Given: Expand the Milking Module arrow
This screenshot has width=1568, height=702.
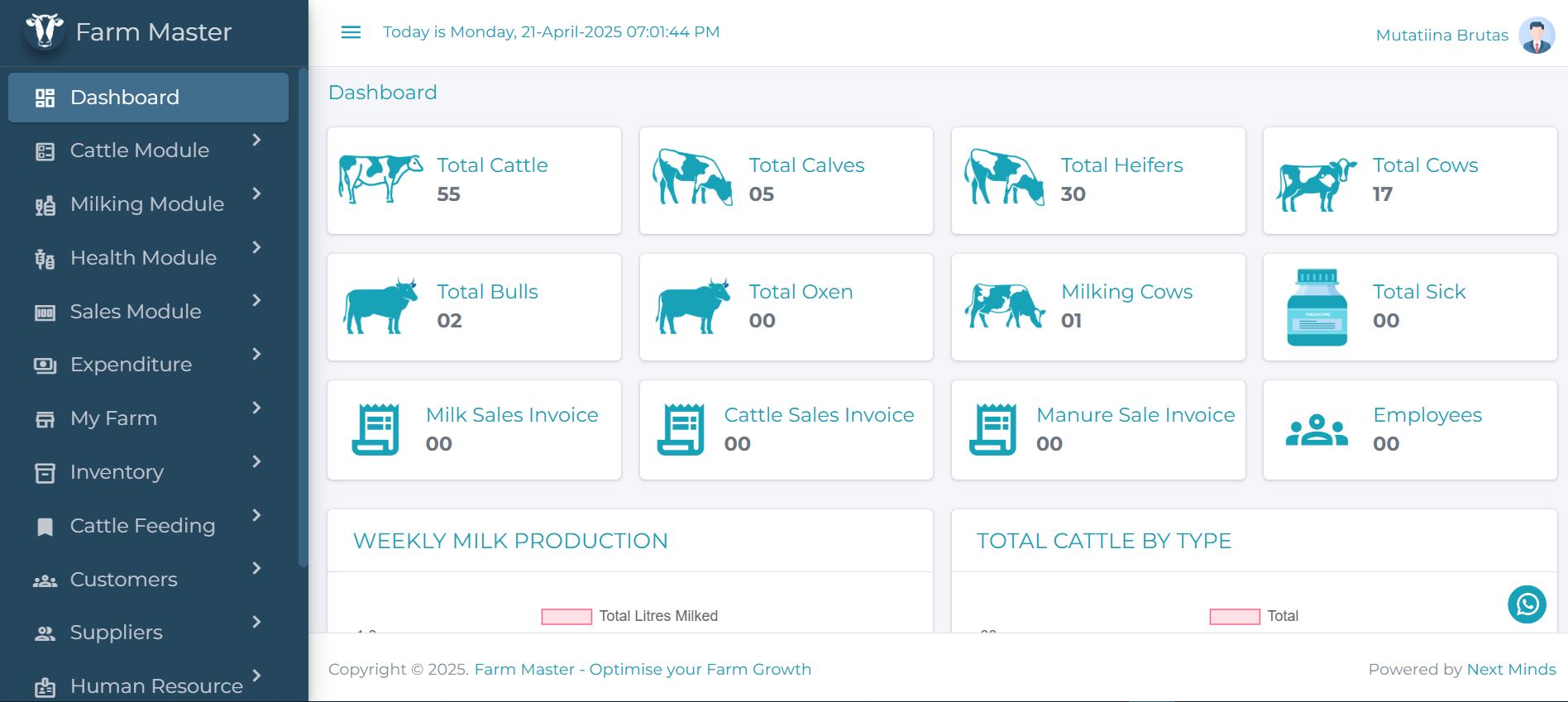Looking at the screenshot, I should [256, 193].
